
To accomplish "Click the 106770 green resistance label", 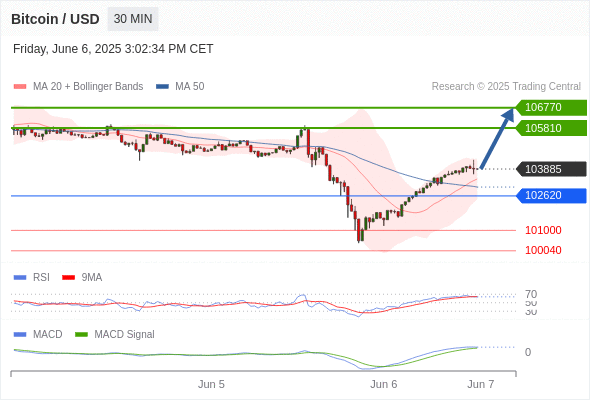I will (x=552, y=108).
